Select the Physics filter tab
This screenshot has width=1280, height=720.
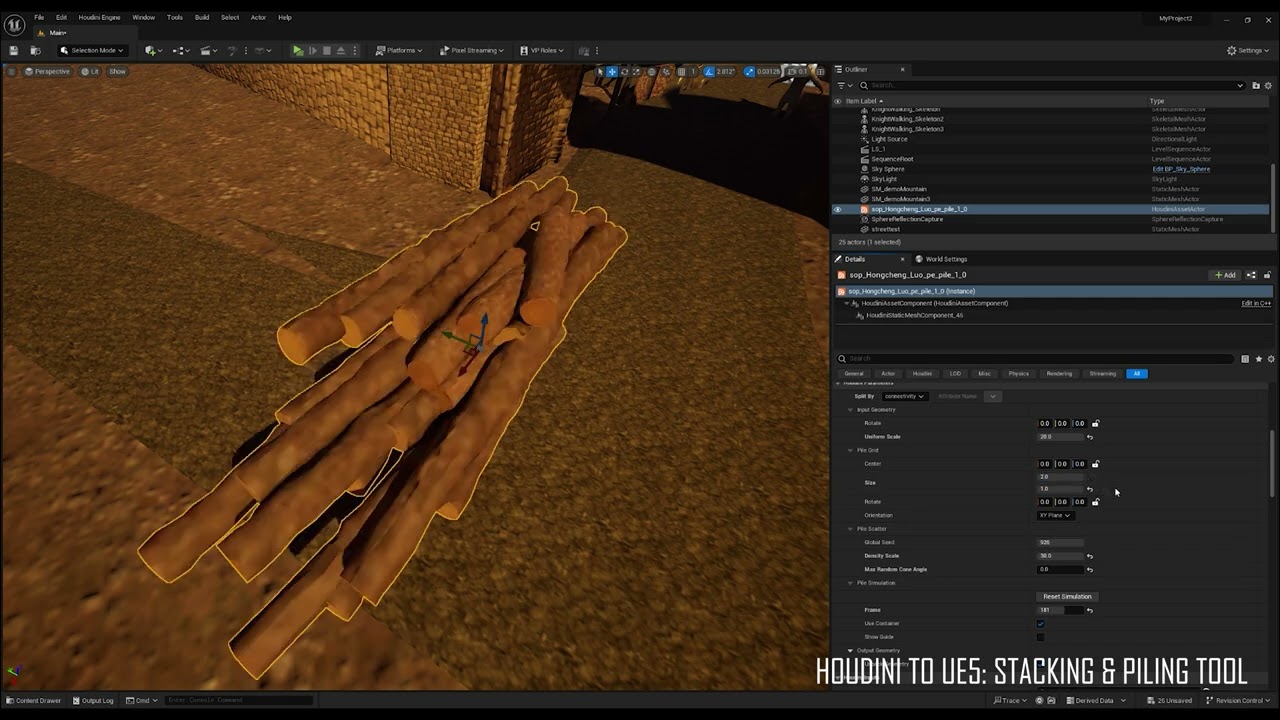coord(1018,374)
